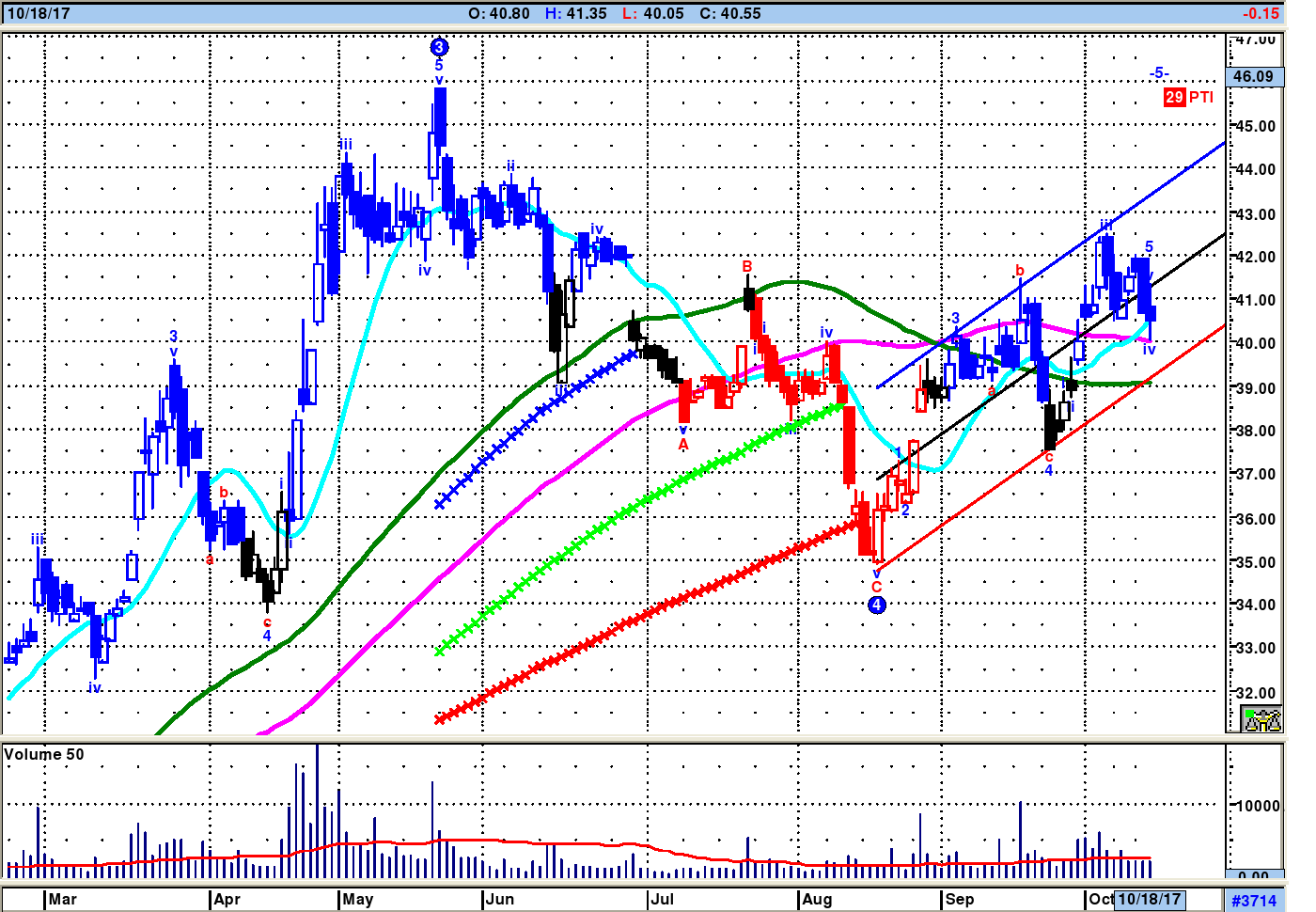Click the #3714 label in bottom corner
This screenshot has width=1316, height=912.
[1254, 901]
